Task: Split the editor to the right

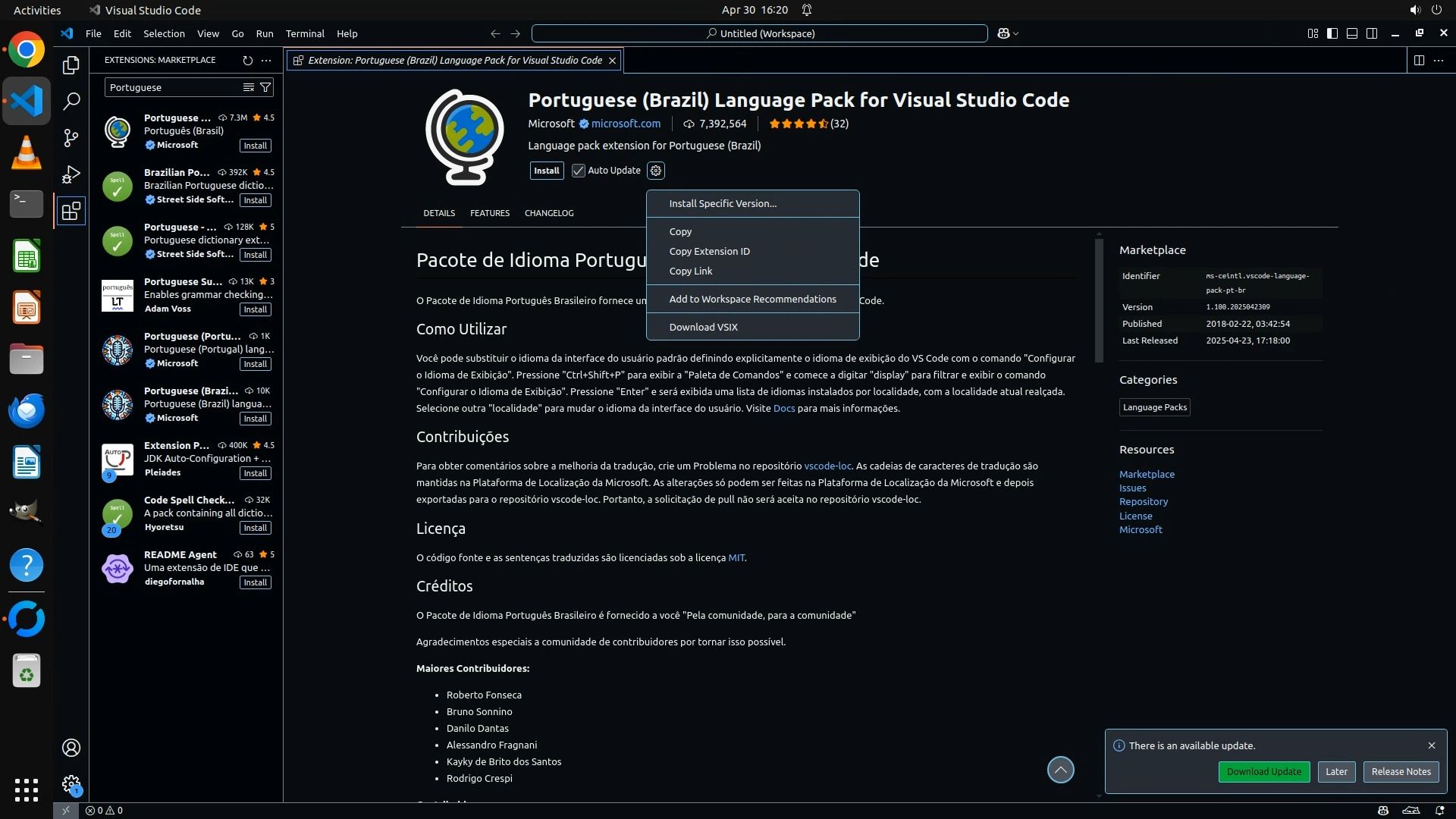Action: [x=1419, y=60]
